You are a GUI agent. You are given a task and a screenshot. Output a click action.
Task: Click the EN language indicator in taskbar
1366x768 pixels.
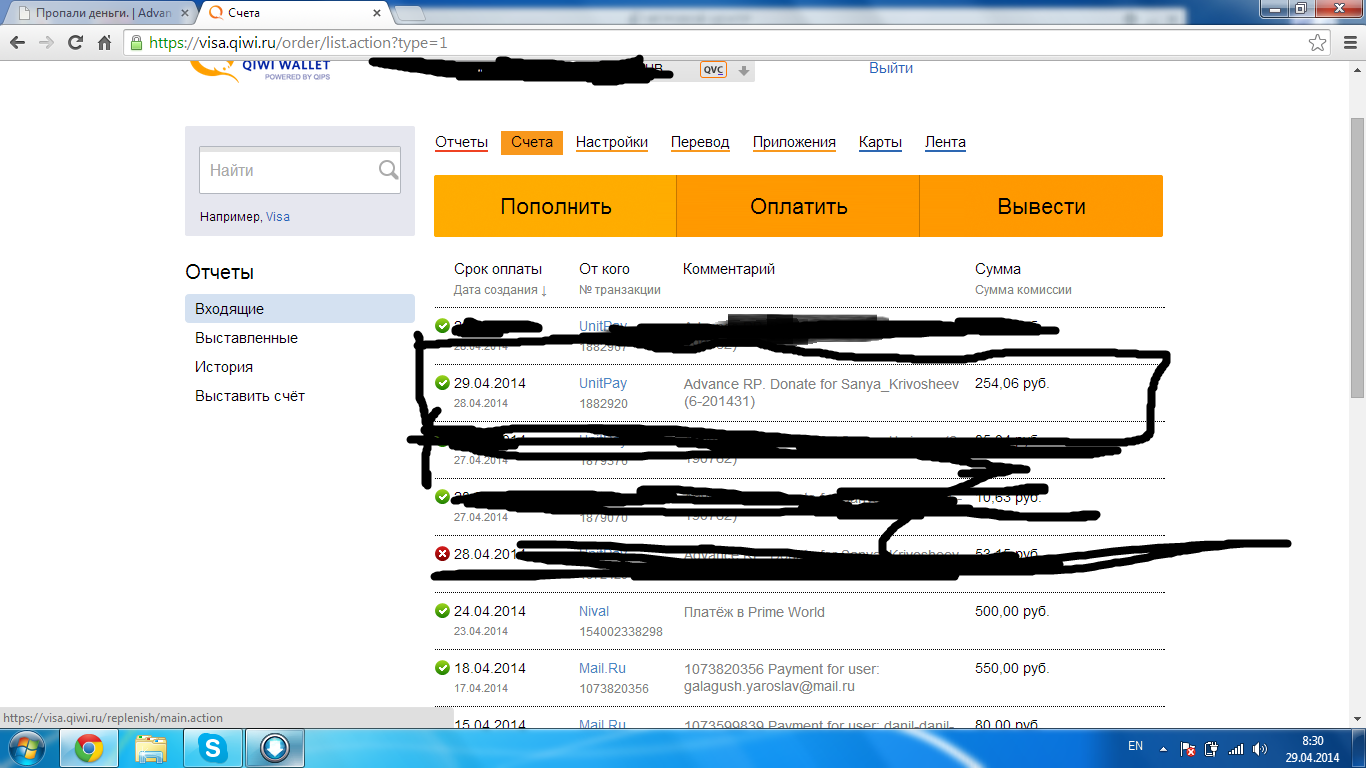1135,746
